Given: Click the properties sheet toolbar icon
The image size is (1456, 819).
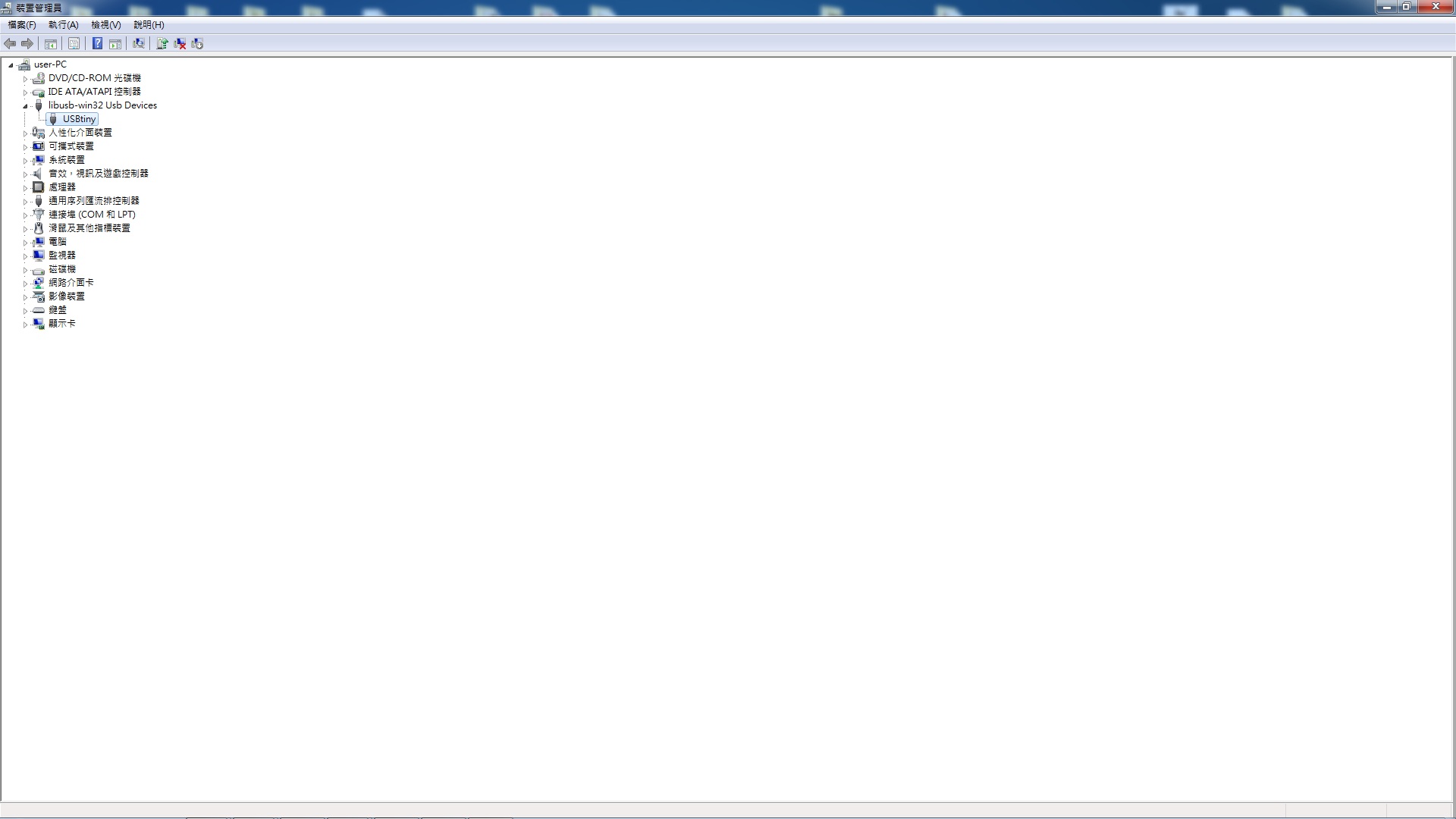Looking at the screenshot, I should pyautogui.click(x=74, y=44).
